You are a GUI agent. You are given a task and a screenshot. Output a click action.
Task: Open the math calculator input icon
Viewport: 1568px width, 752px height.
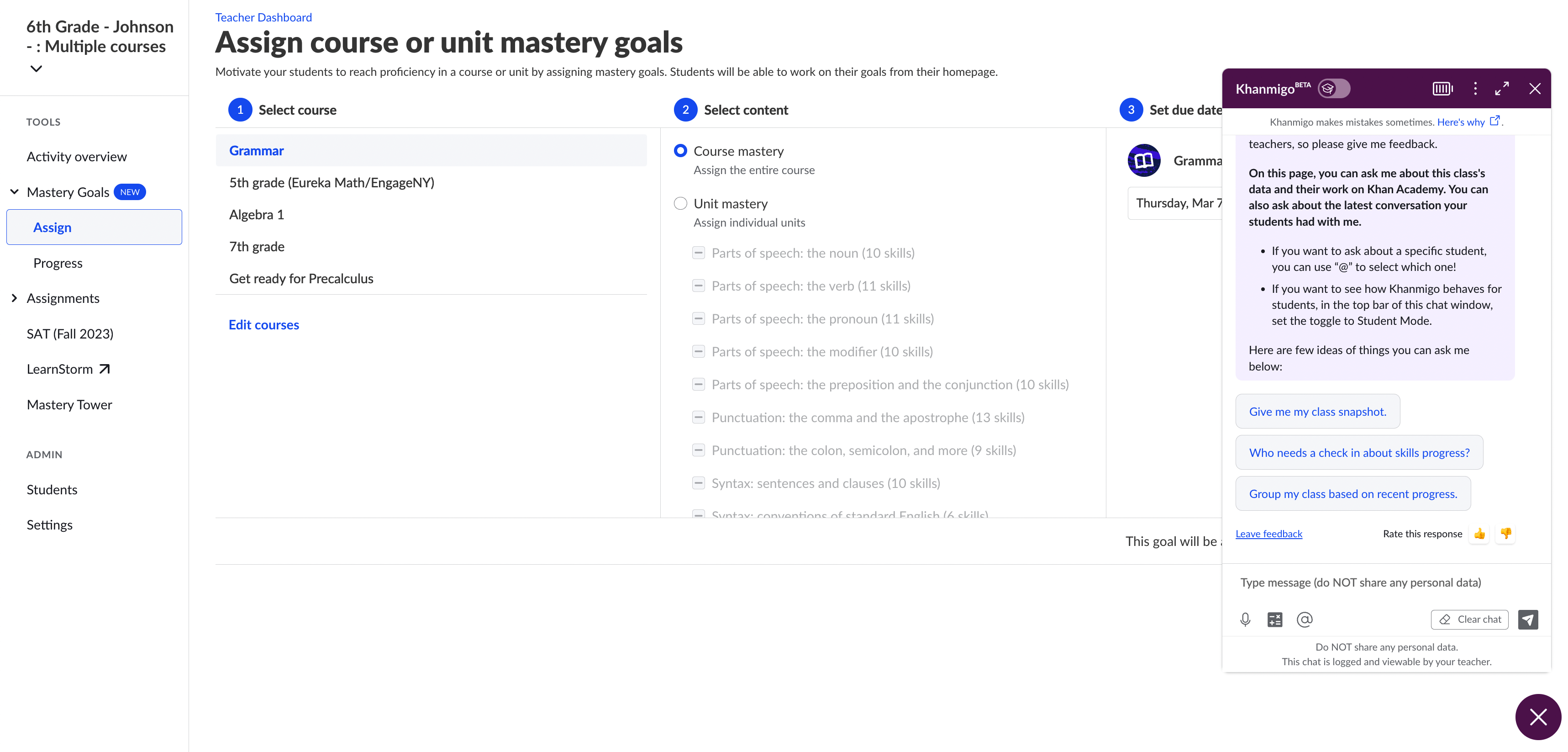(x=1274, y=619)
